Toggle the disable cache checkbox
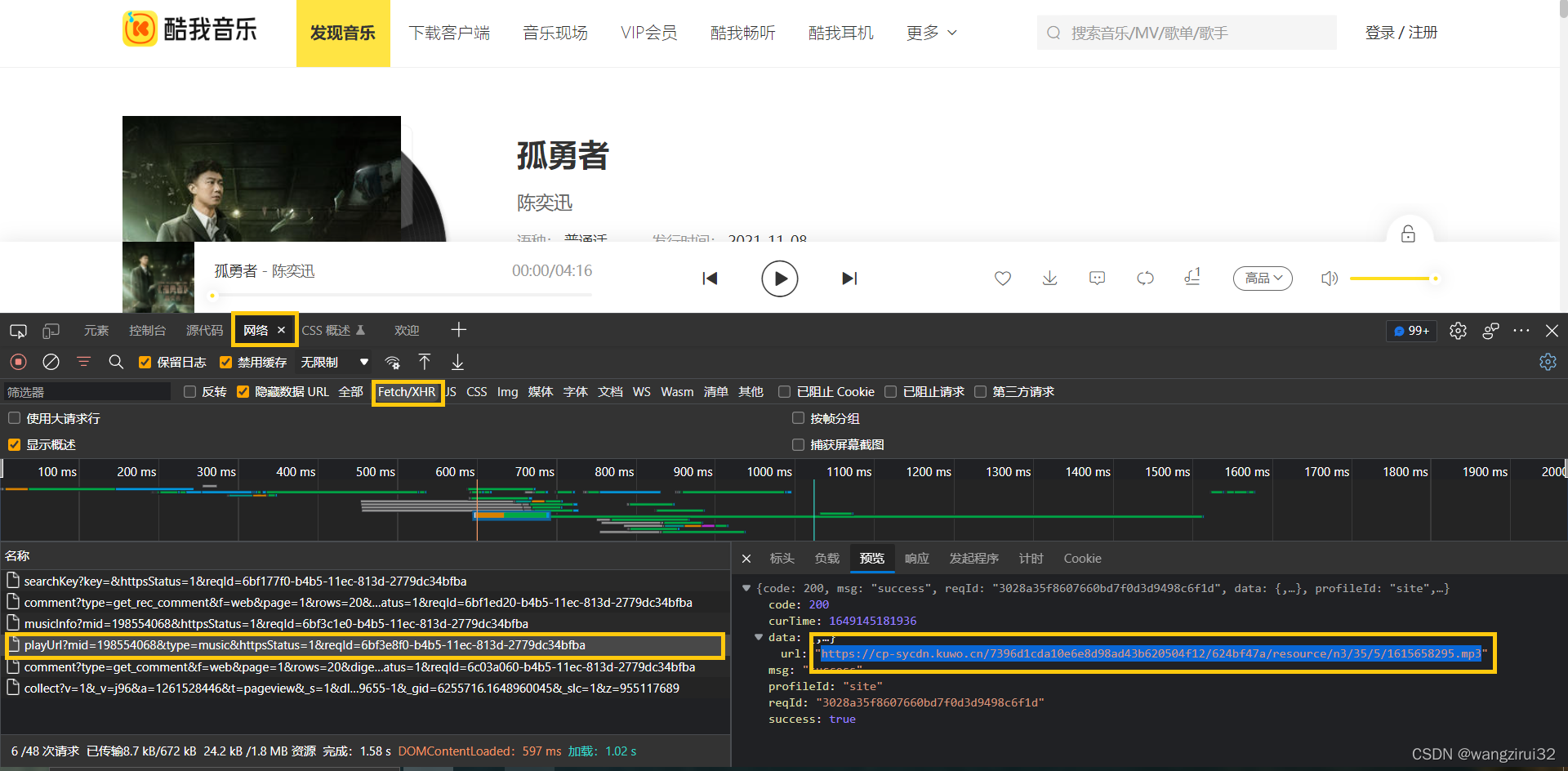 click(226, 363)
